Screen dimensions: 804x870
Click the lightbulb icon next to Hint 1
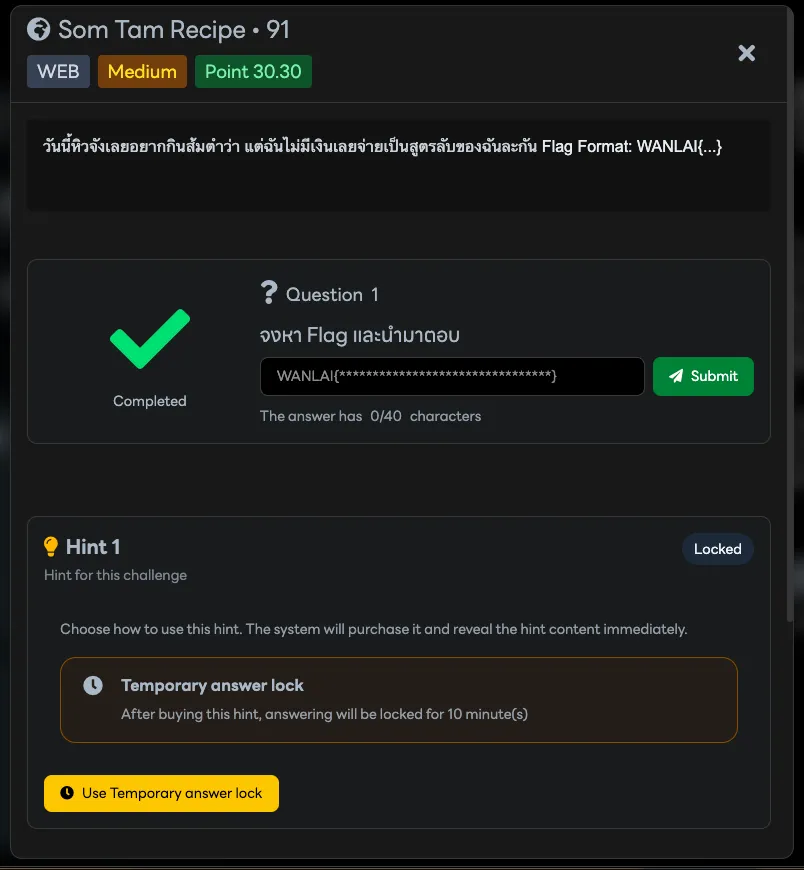52,547
